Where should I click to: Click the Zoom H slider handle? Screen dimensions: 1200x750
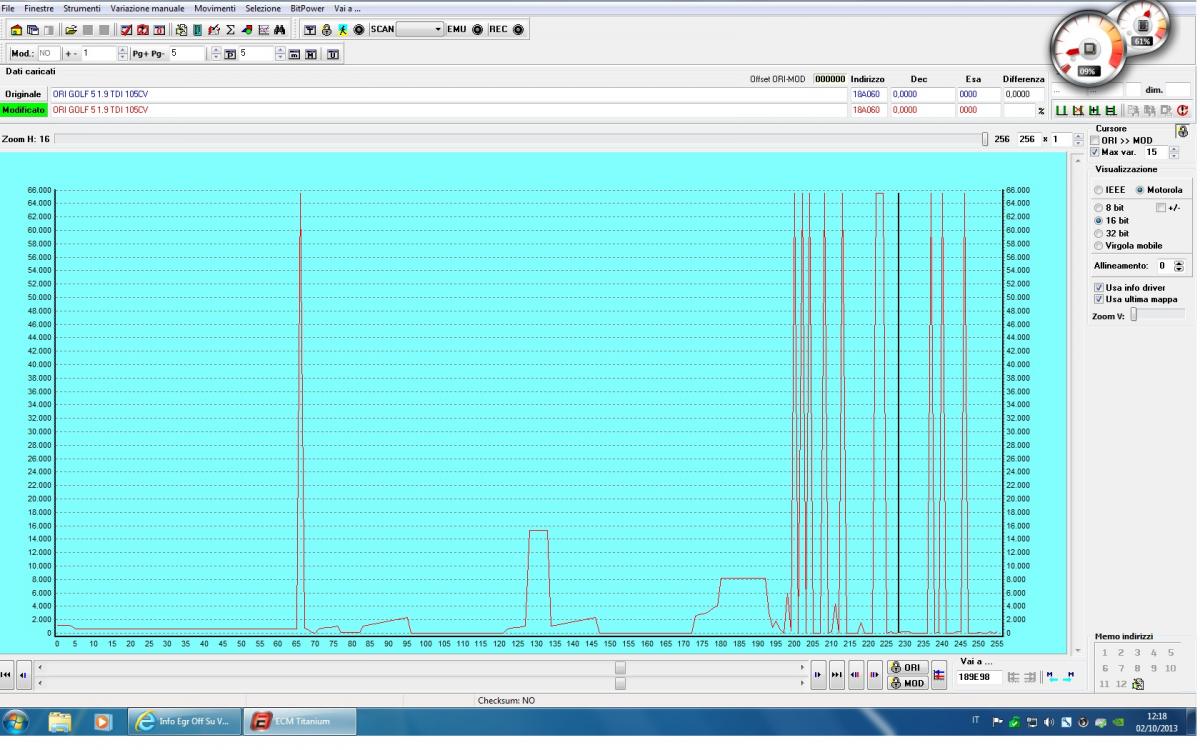(985, 139)
